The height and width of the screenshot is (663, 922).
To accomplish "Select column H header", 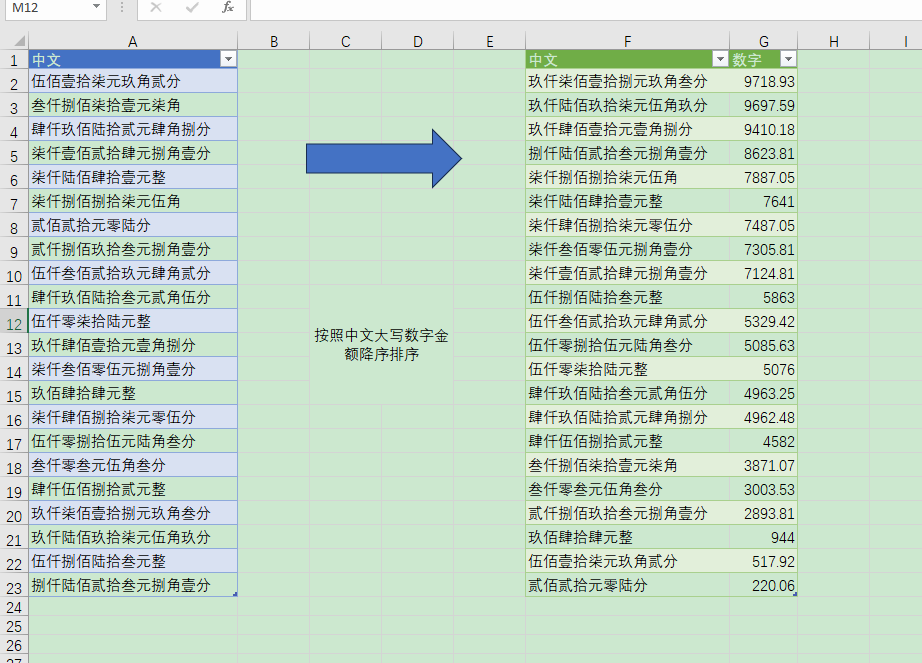I will coord(833,41).
